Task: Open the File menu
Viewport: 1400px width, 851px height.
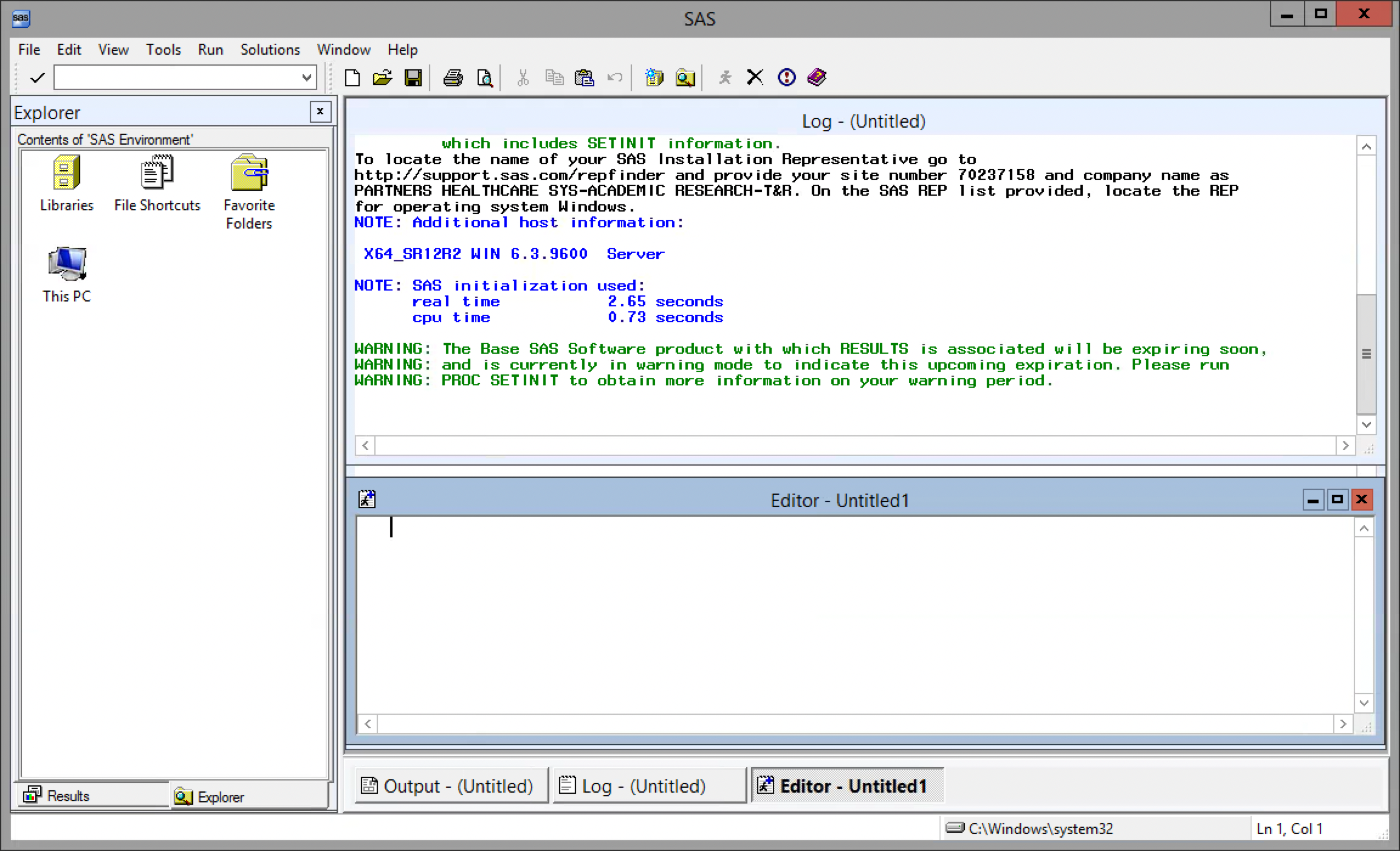Action: (29, 50)
